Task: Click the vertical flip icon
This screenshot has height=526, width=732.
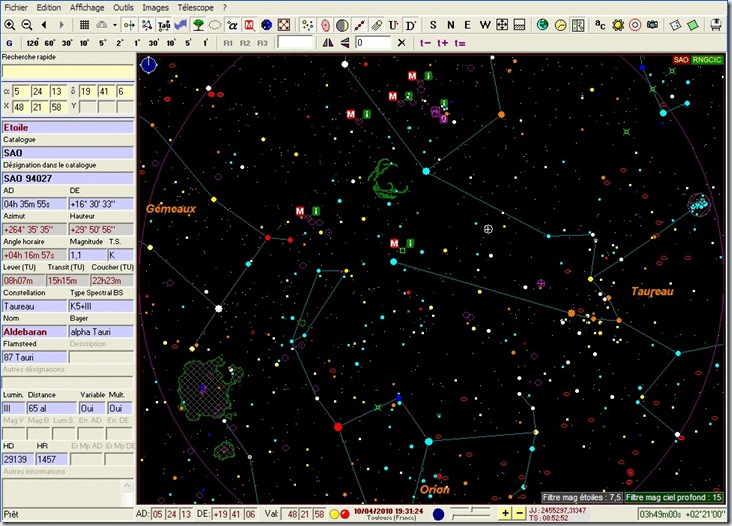Action: (x=345, y=43)
